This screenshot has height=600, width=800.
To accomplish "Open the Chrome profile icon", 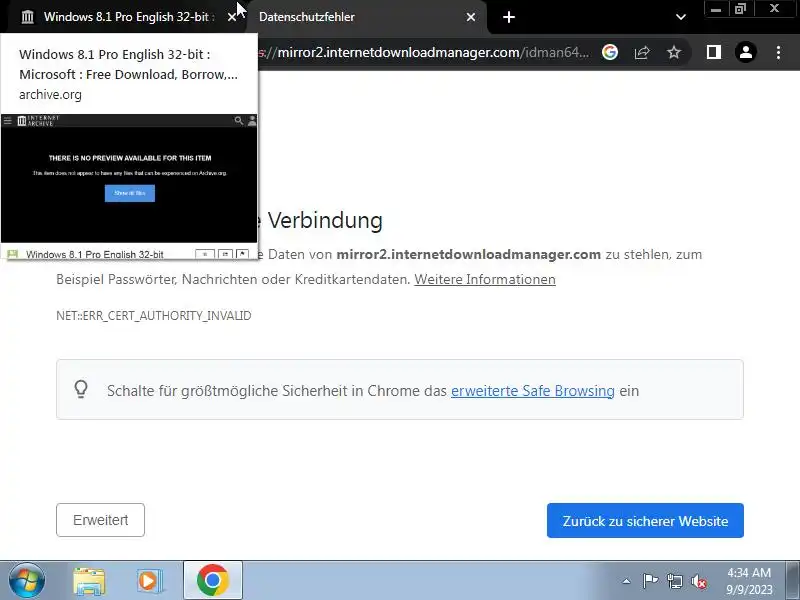I will tap(746, 52).
